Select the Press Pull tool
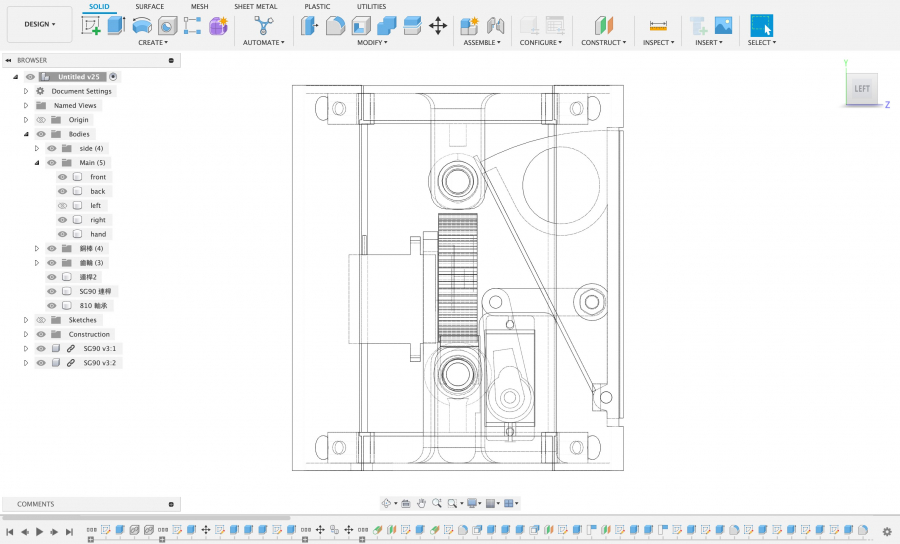900x544 pixels. [310, 26]
